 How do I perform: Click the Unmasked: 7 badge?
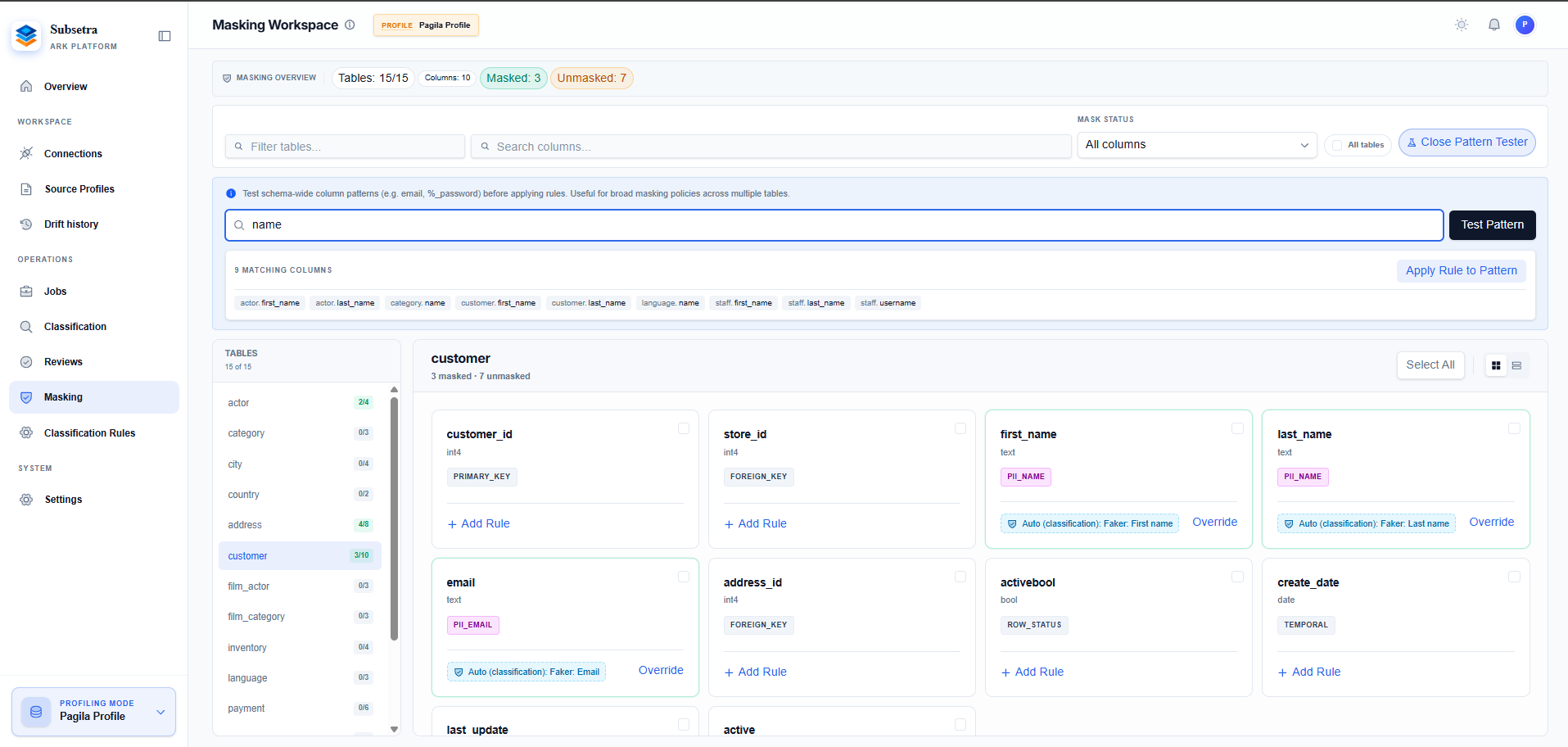point(591,79)
